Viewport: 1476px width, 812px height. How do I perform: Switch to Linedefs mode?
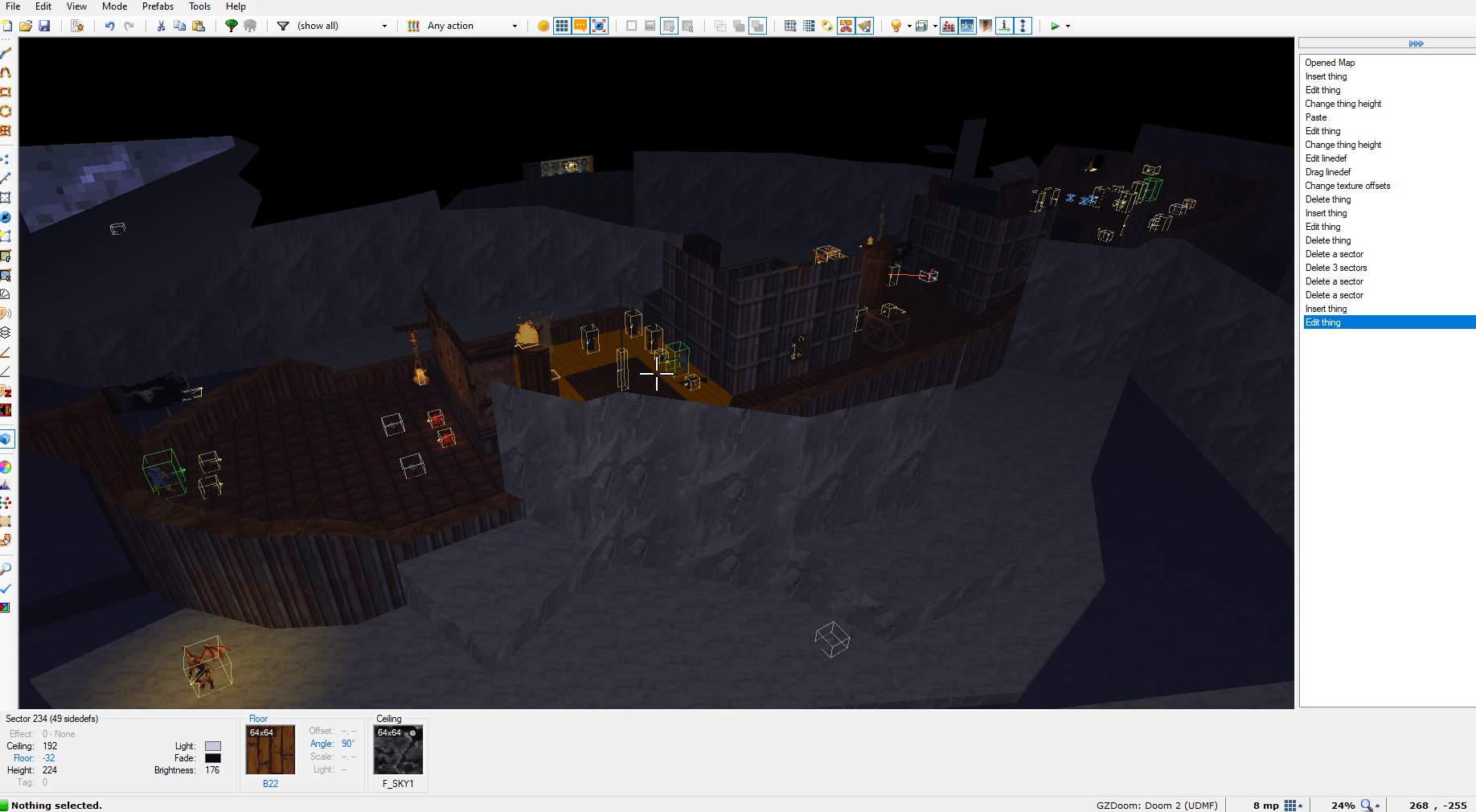click(6, 178)
